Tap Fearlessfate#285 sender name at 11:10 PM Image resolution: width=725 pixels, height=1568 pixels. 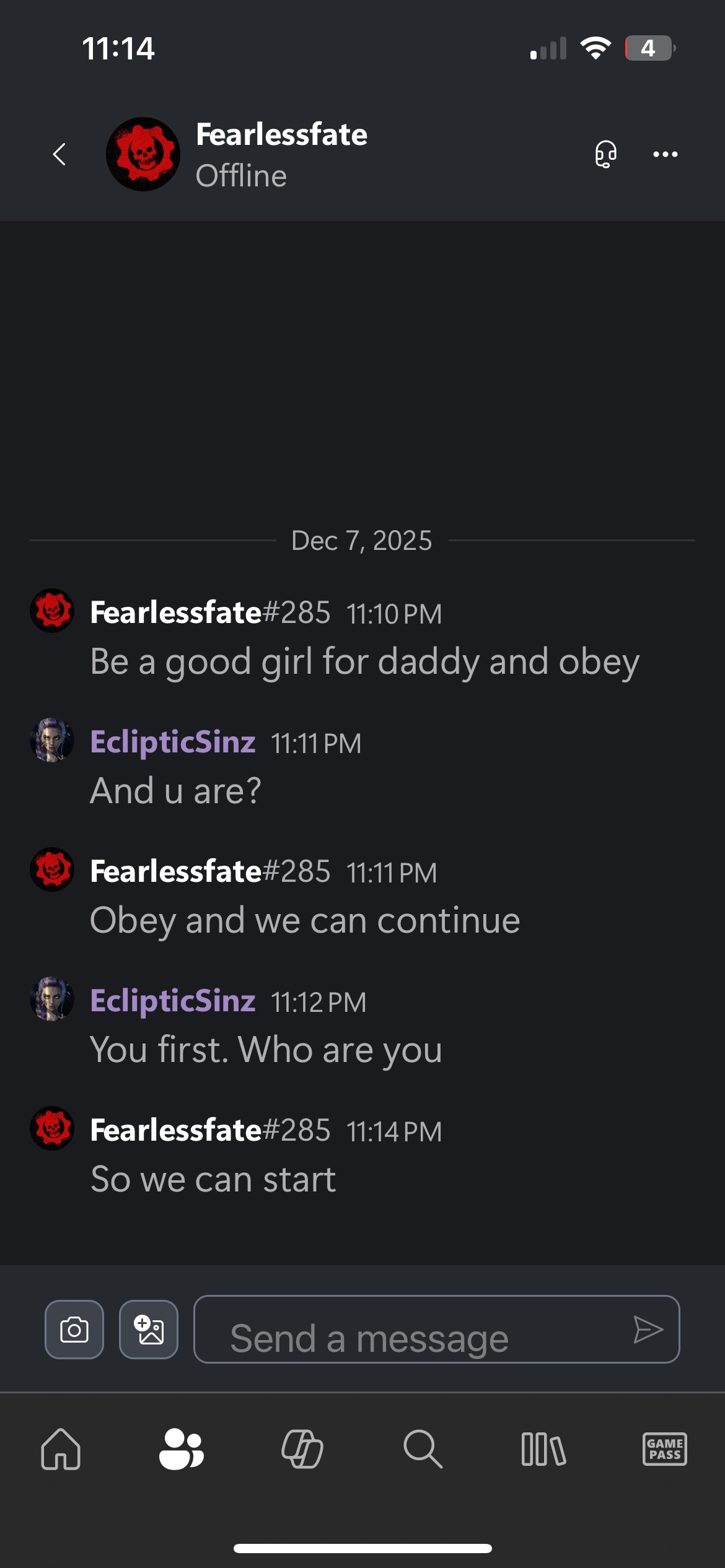209,612
